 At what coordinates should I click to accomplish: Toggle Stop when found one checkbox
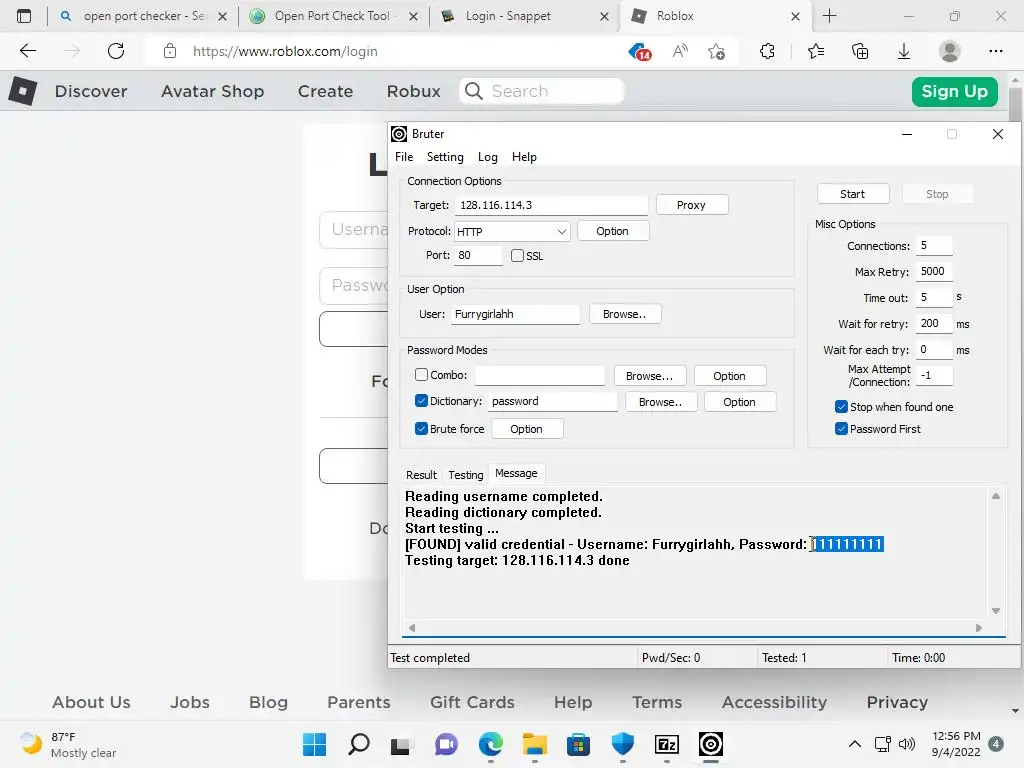(841, 407)
